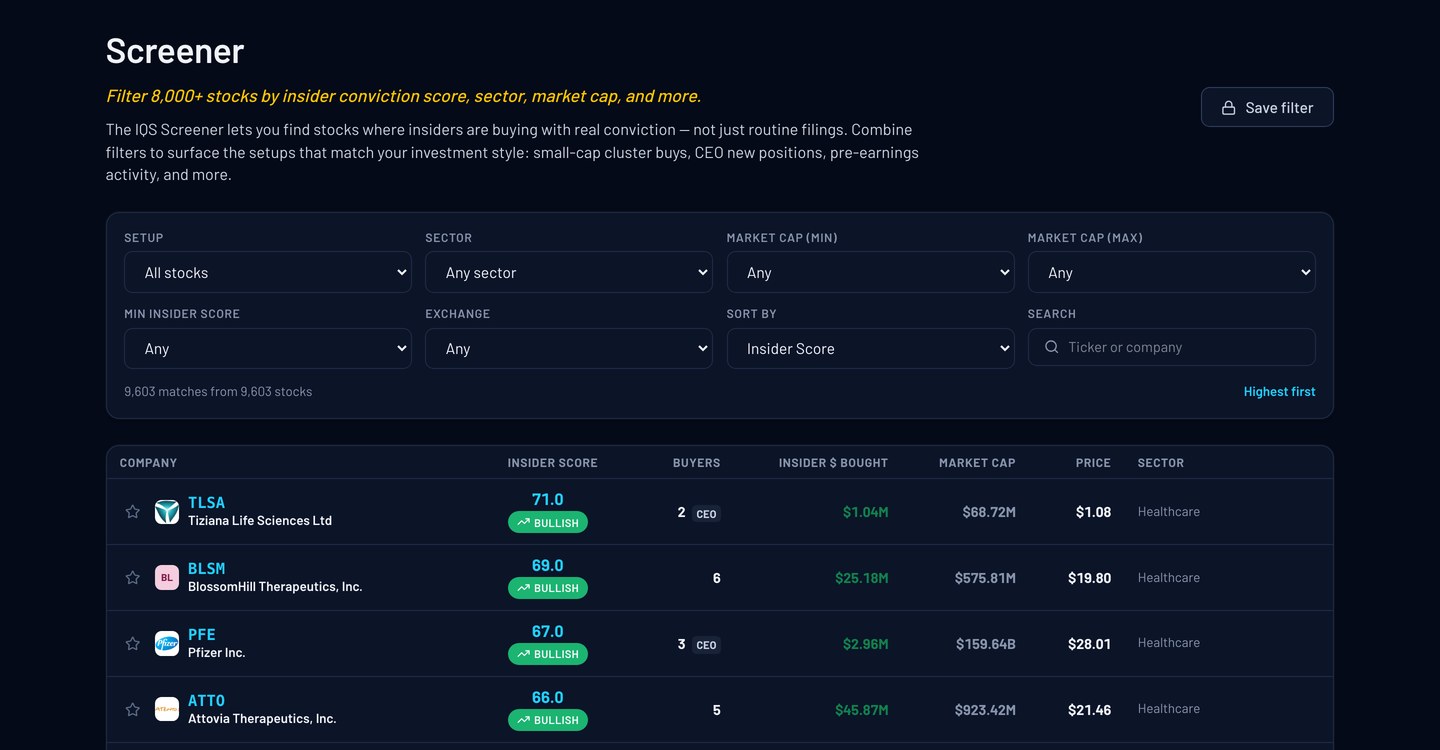The height and width of the screenshot is (750, 1440).
Task: Click the $1.04M insider bought value
Action: point(865,512)
